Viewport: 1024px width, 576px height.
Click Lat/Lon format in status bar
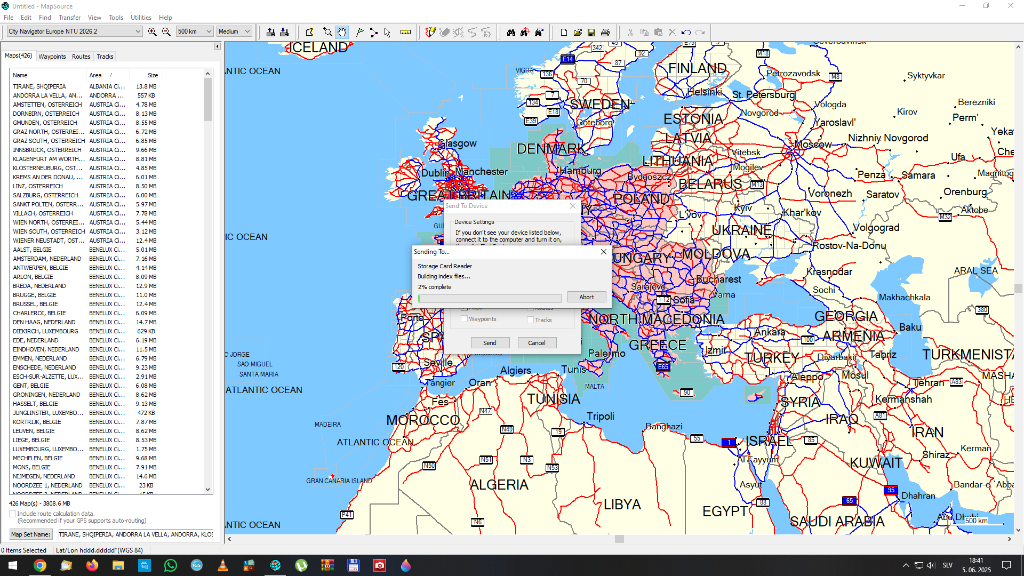point(99,551)
